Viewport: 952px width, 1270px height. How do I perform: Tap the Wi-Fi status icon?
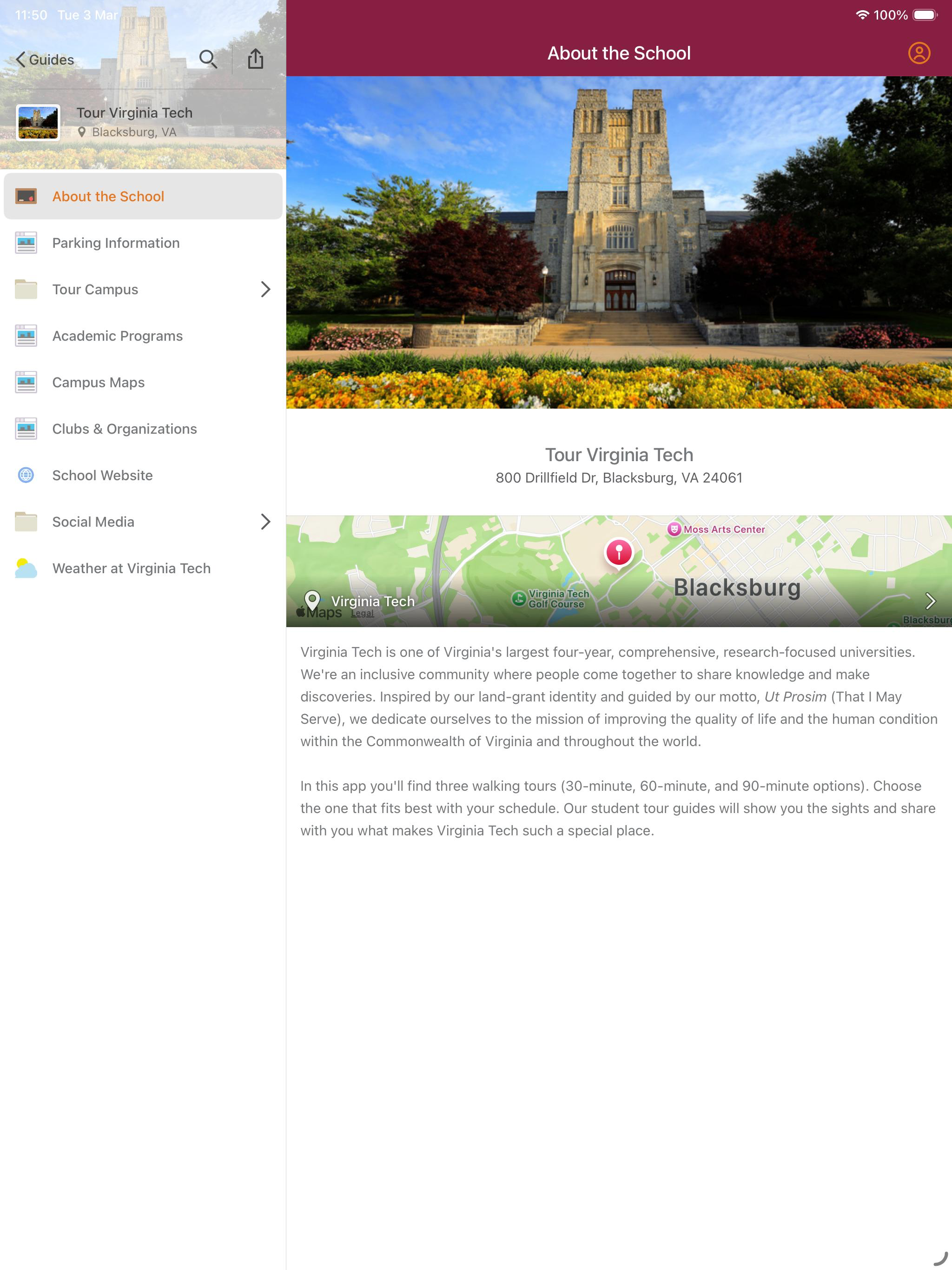click(x=862, y=15)
